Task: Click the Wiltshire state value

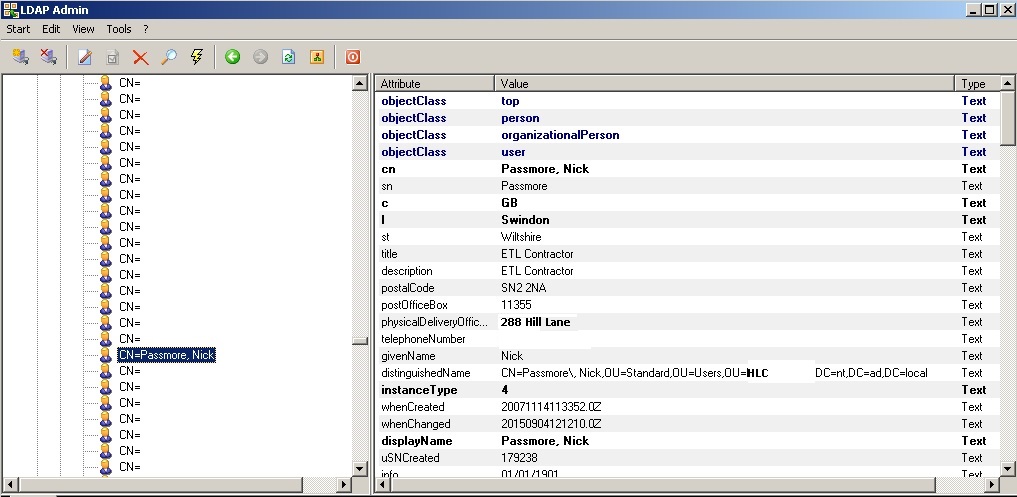Action: pyautogui.click(x=521, y=237)
